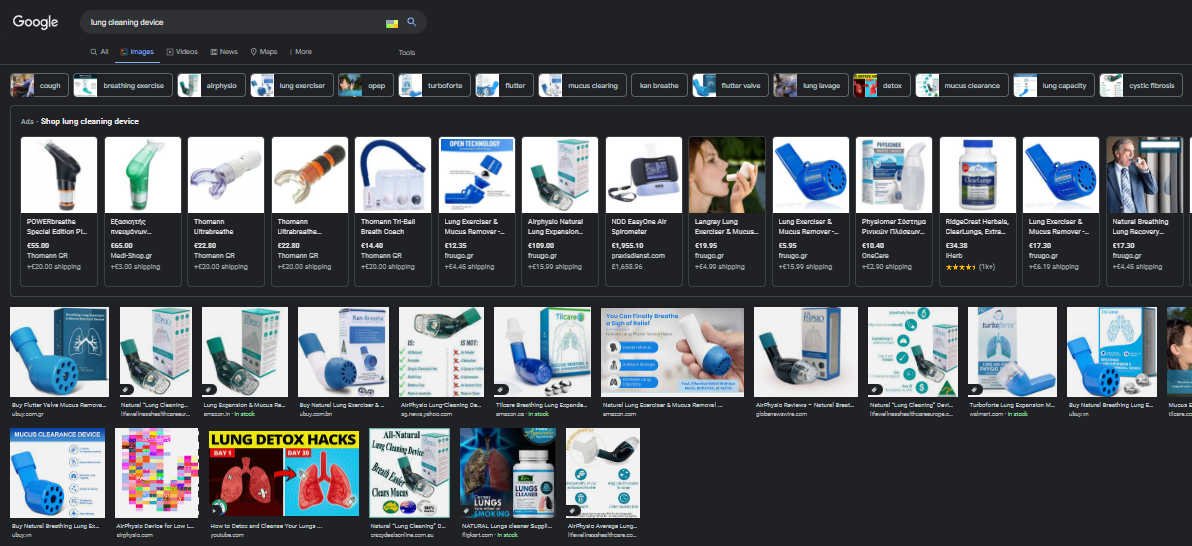Select the 'cystic fibrosis' chip
The image size is (1192, 546).
click(1140, 86)
